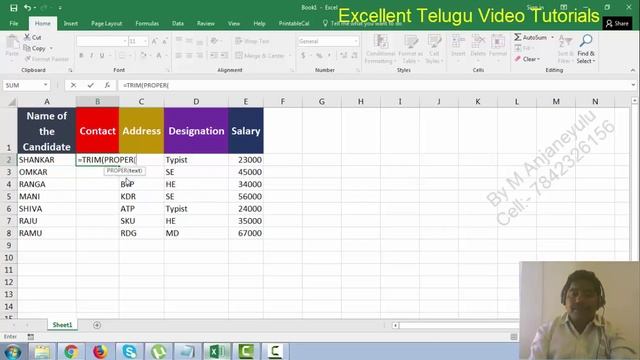Cancel formula entry with the X icon

point(73,85)
